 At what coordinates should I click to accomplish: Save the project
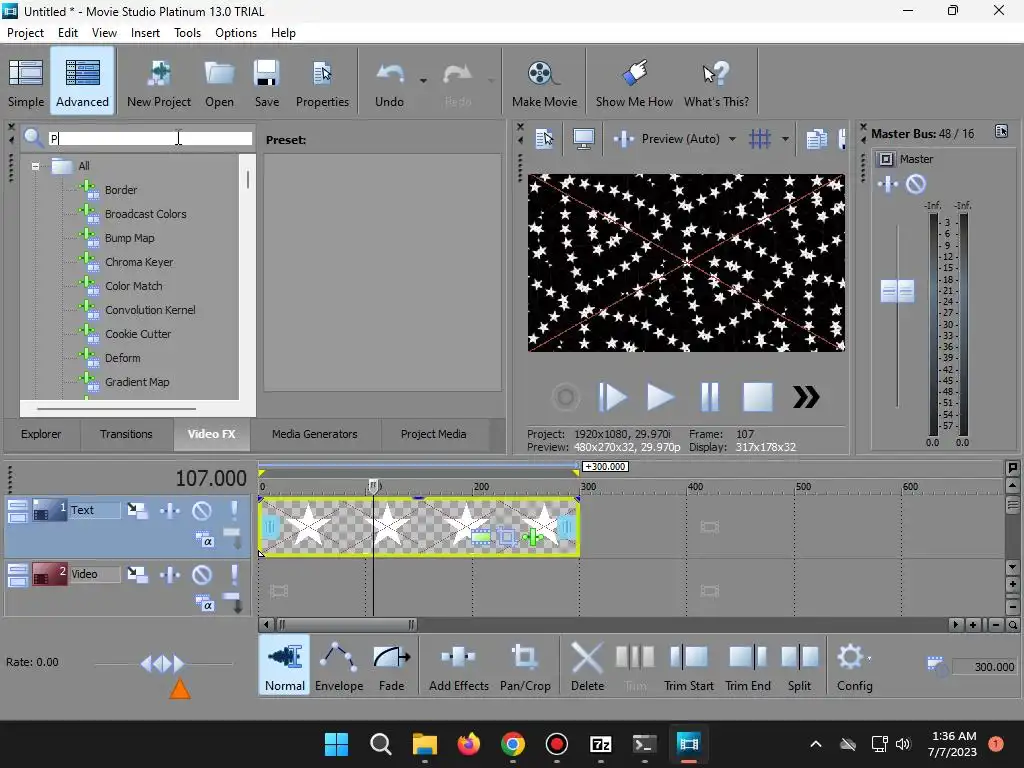(266, 82)
